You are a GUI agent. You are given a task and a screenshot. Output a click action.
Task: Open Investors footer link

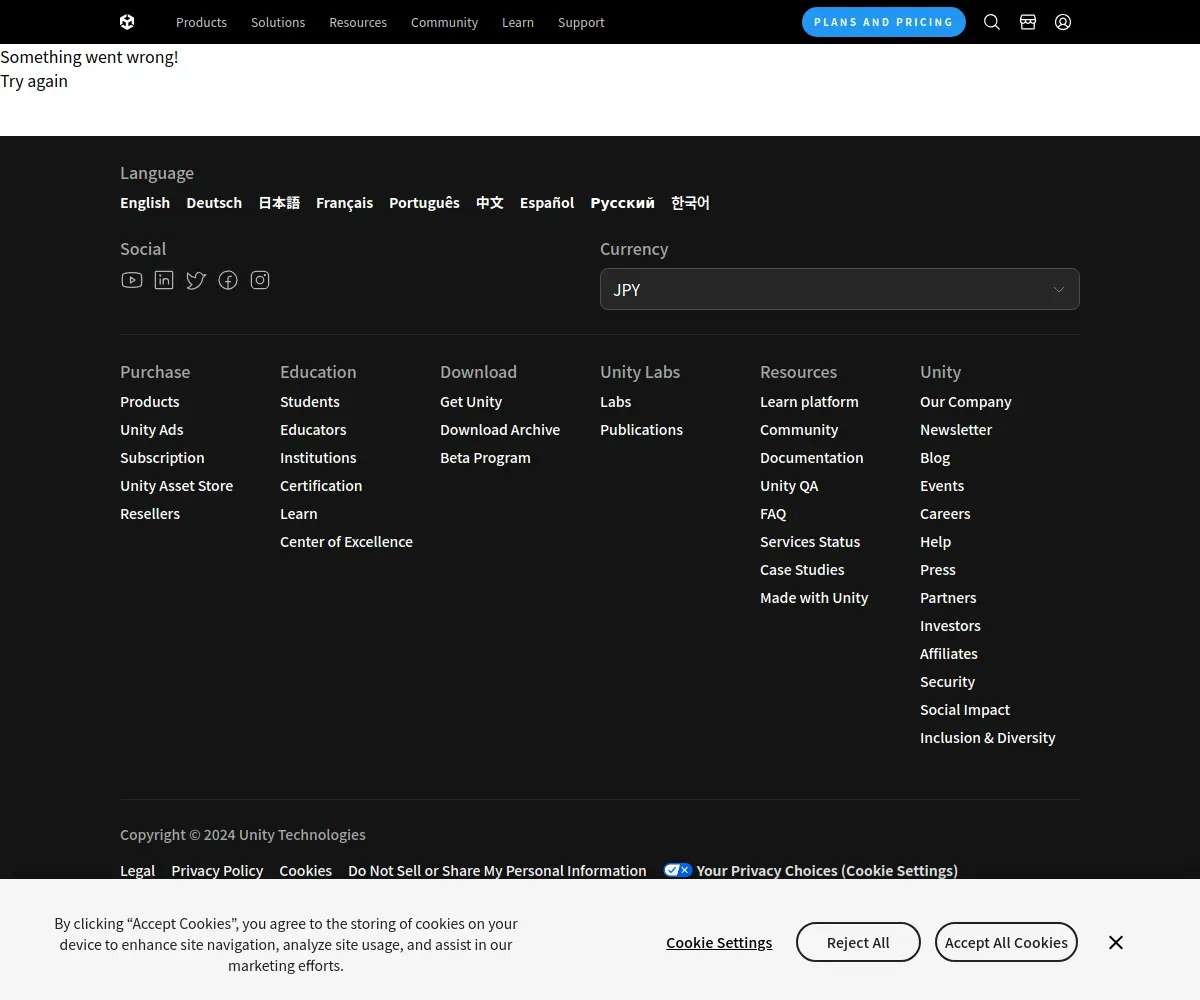point(950,625)
